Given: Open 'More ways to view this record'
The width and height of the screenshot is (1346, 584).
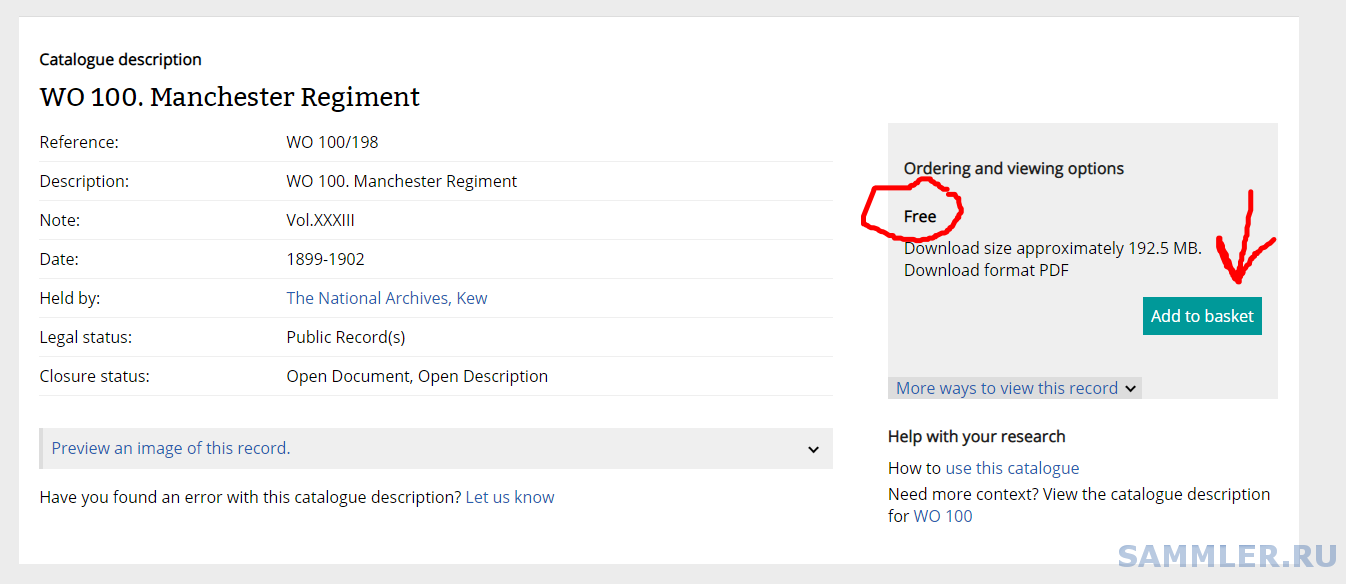Looking at the screenshot, I should tap(1006, 388).
